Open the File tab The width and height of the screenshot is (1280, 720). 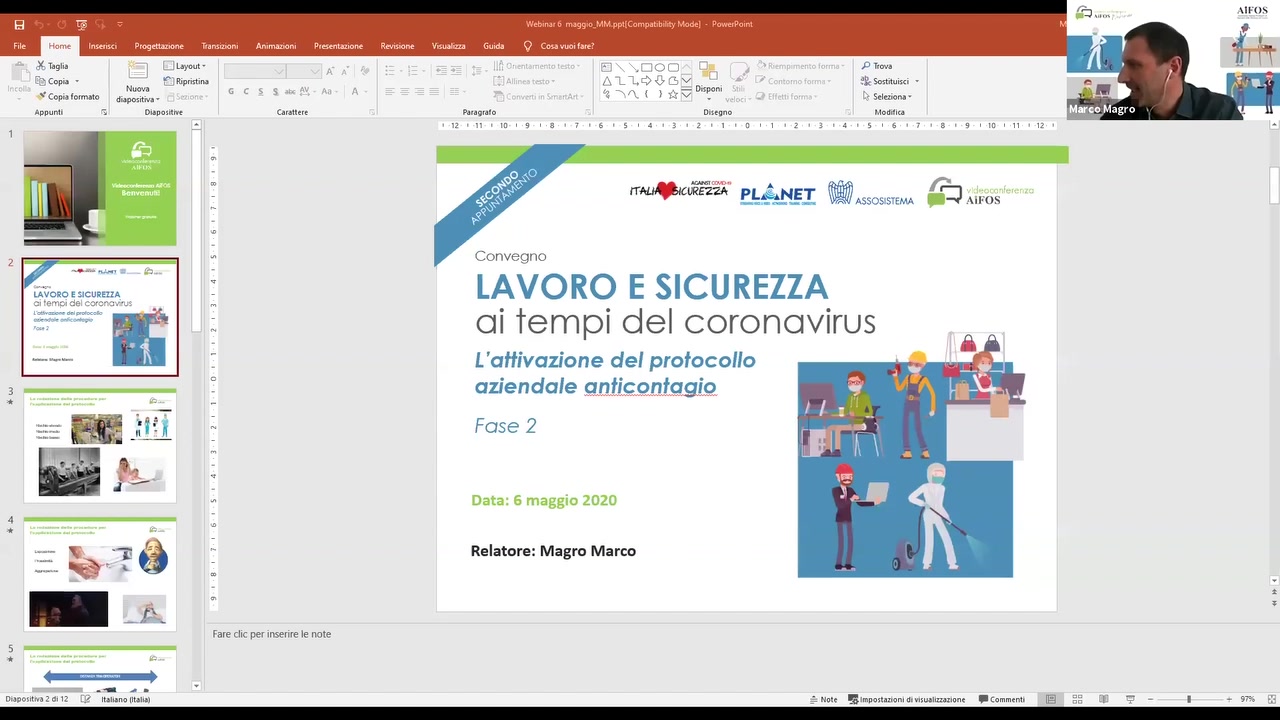tap(19, 46)
